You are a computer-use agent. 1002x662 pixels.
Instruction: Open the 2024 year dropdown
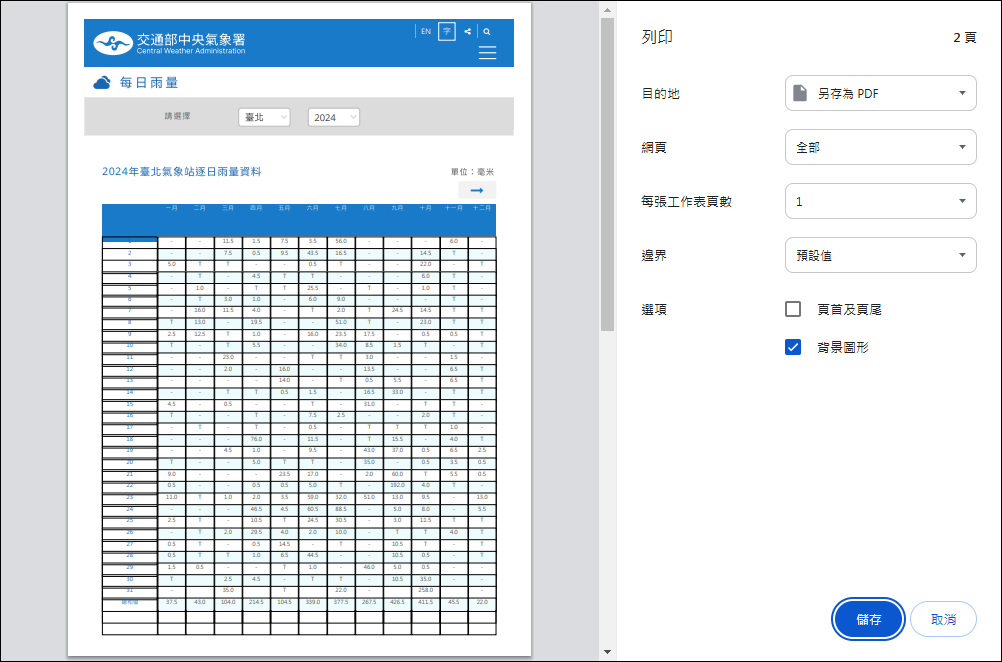(x=333, y=116)
